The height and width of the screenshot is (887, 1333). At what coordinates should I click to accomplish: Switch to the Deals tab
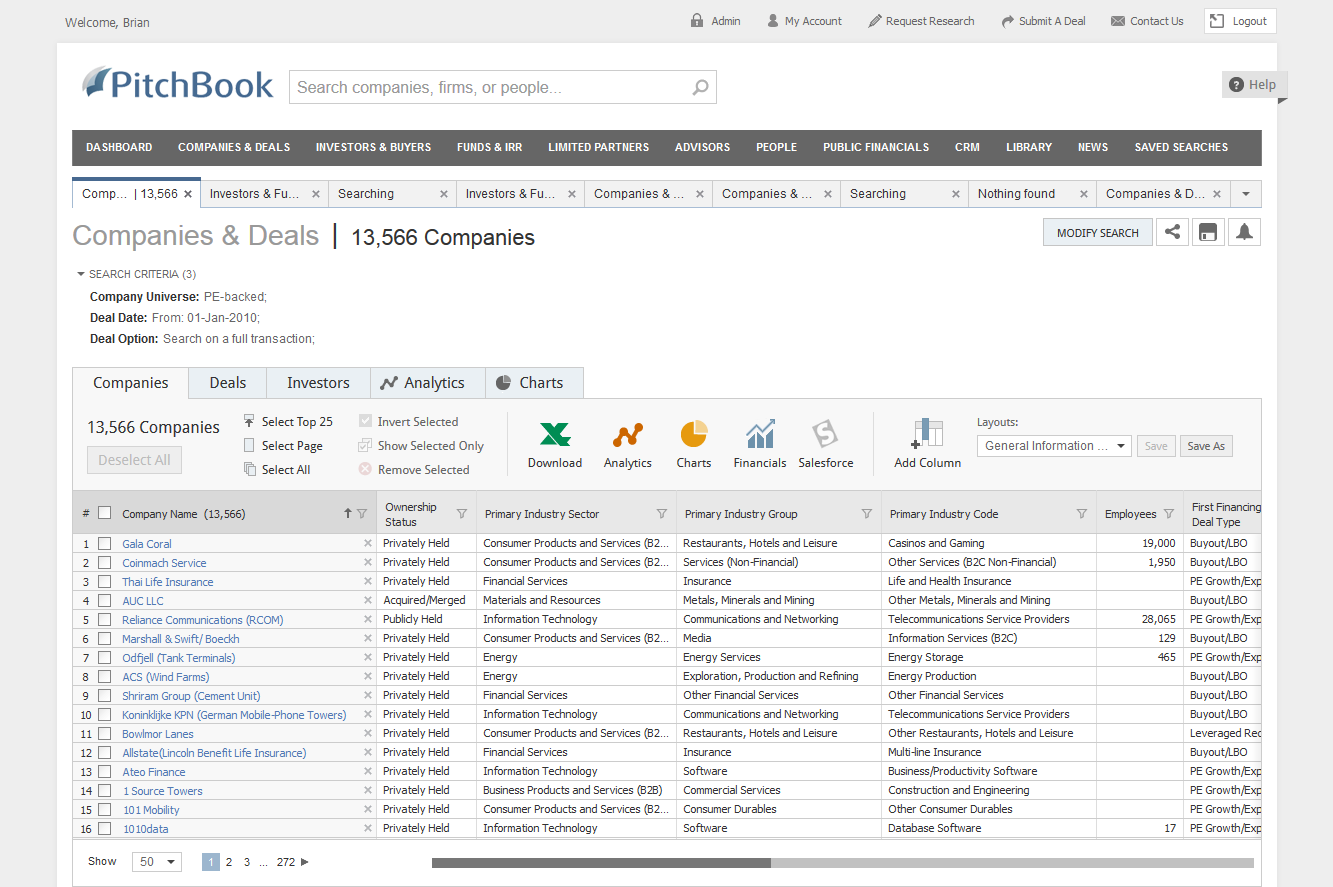point(228,383)
